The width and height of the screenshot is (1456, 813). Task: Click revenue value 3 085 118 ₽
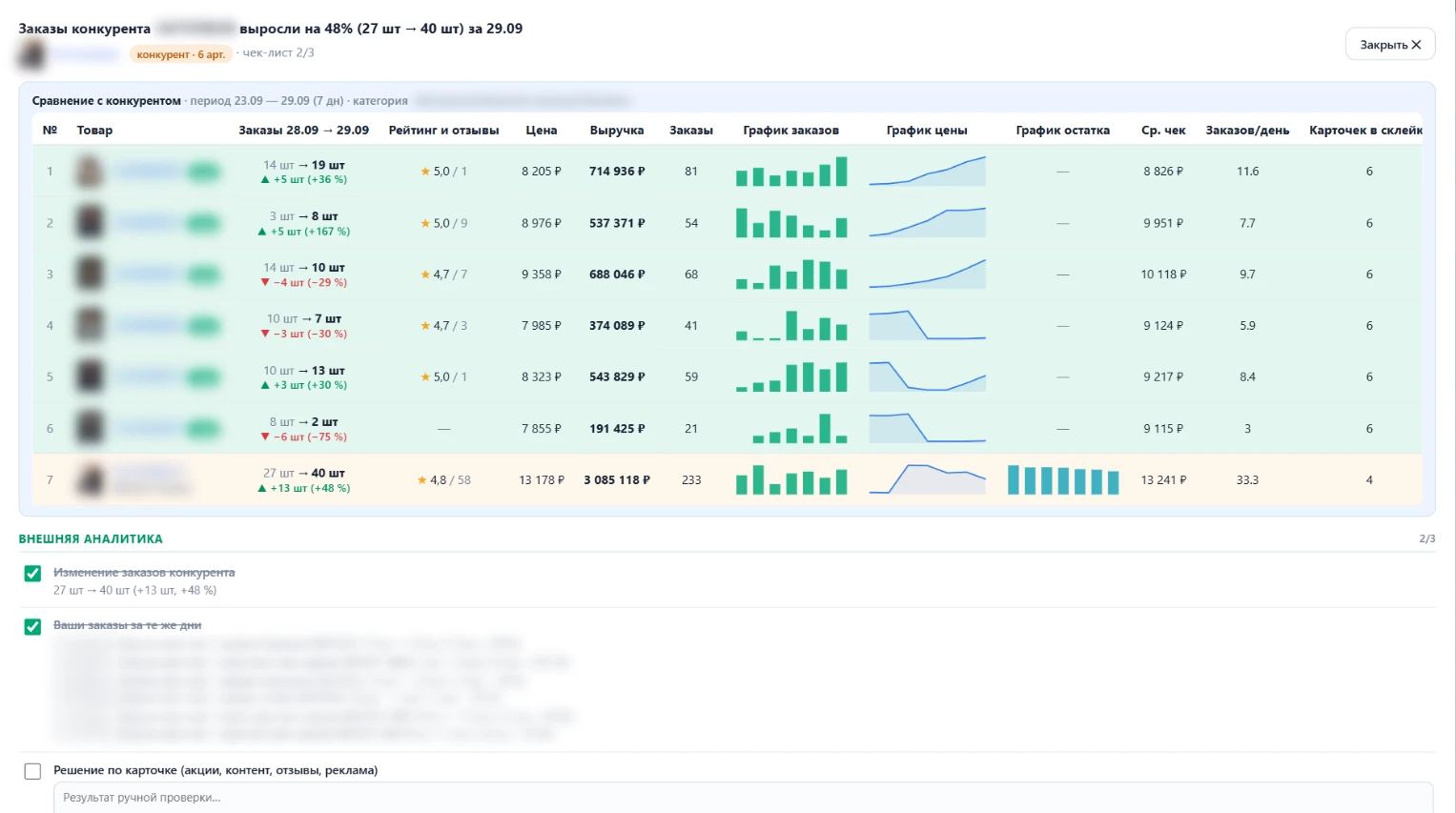tap(617, 480)
